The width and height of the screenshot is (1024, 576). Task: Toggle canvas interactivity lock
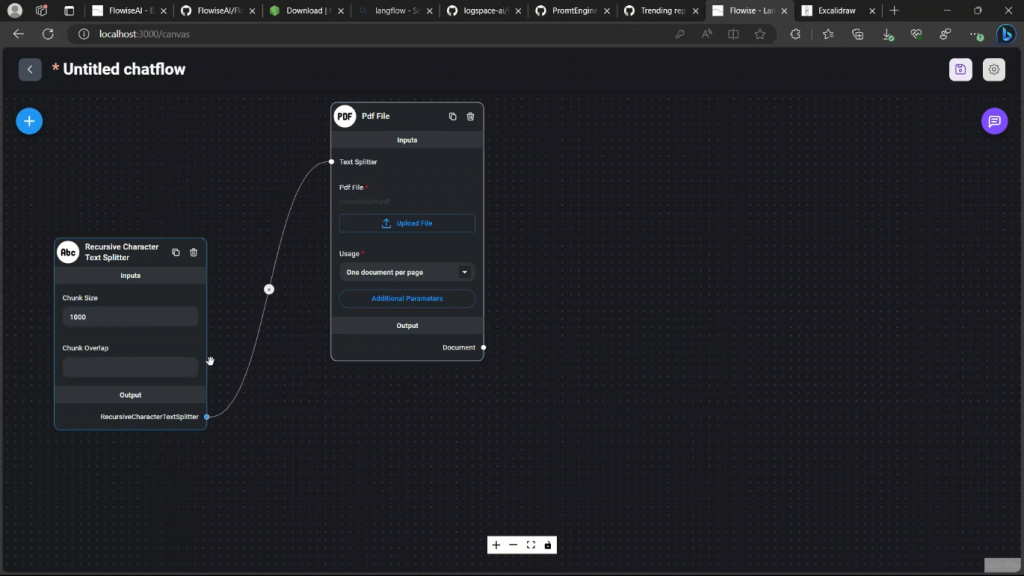point(548,545)
